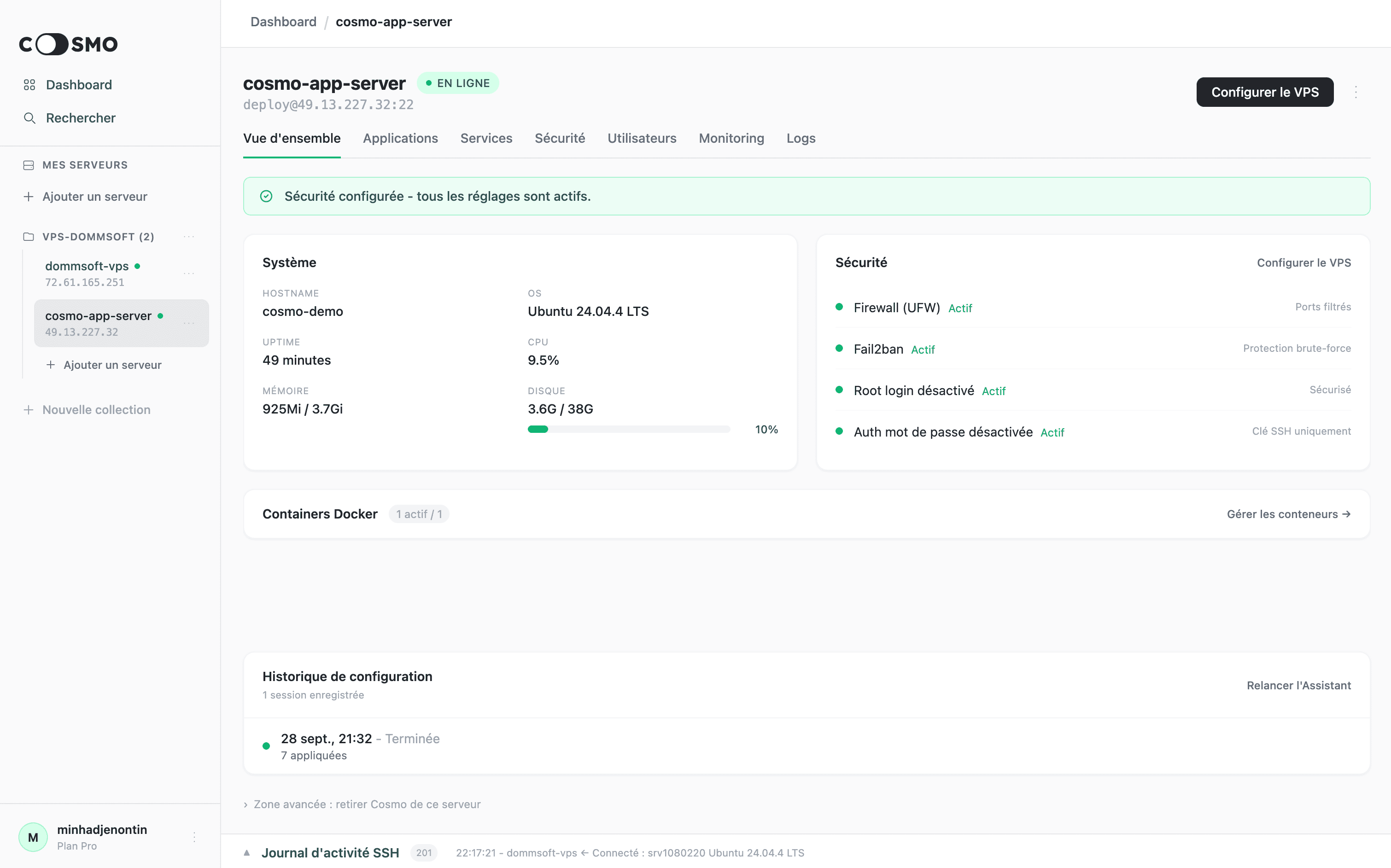
Task: Go to the Sécurité tab
Action: tap(560, 138)
